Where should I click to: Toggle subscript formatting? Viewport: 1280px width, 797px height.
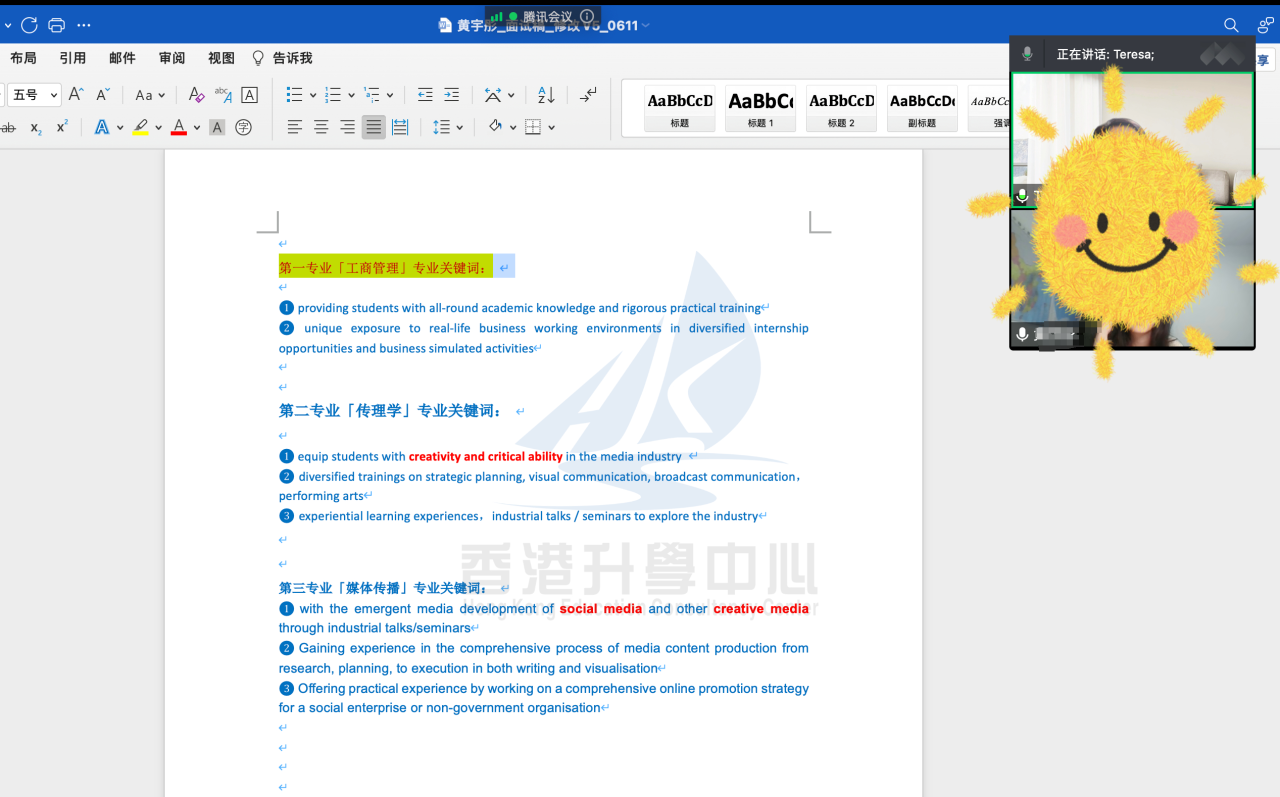pos(36,127)
